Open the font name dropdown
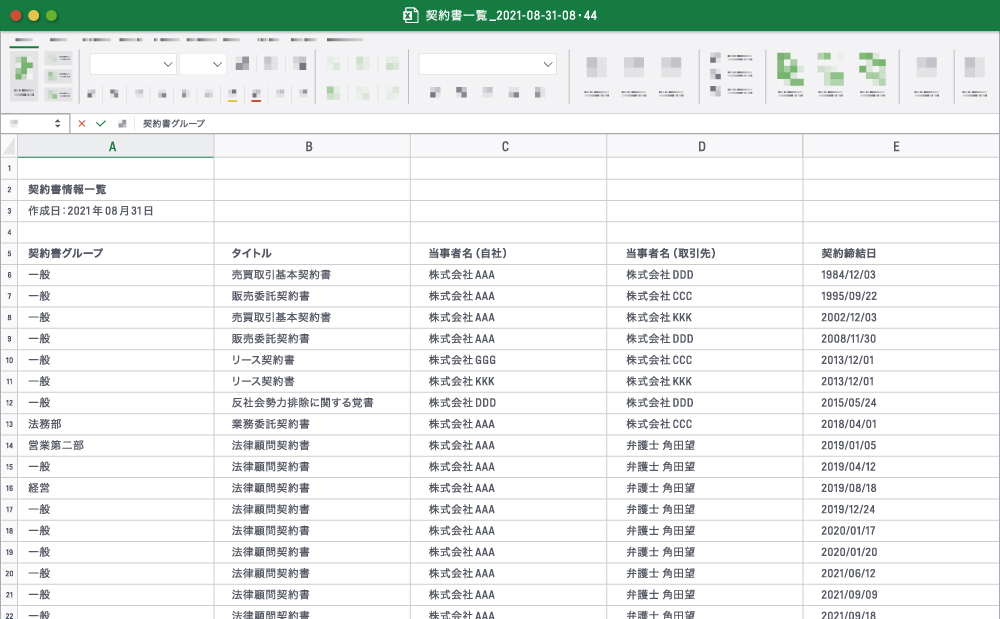1000x619 pixels. 167,64
